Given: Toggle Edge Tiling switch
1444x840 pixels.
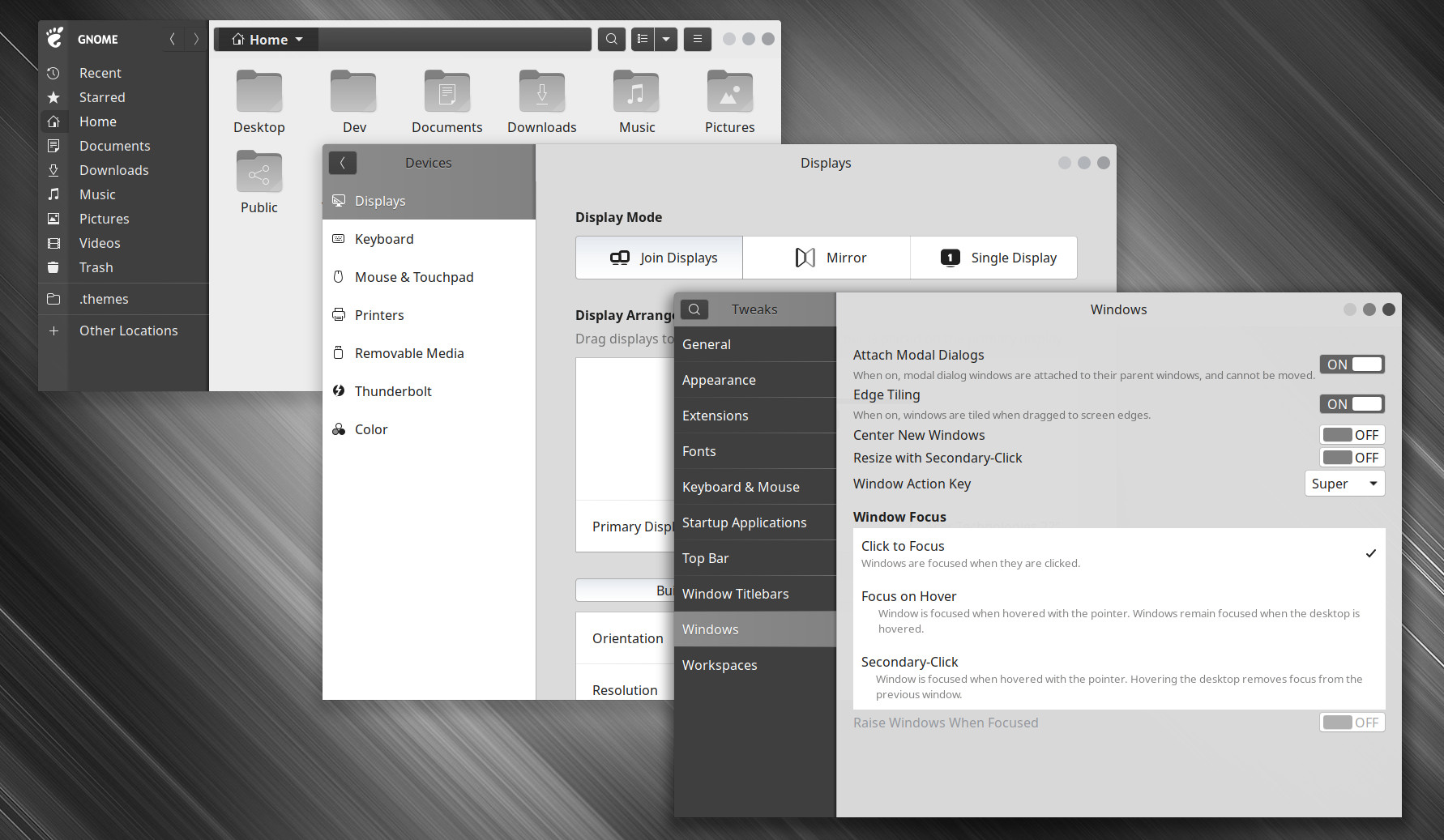Looking at the screenshot, I should pos(1352,404).
